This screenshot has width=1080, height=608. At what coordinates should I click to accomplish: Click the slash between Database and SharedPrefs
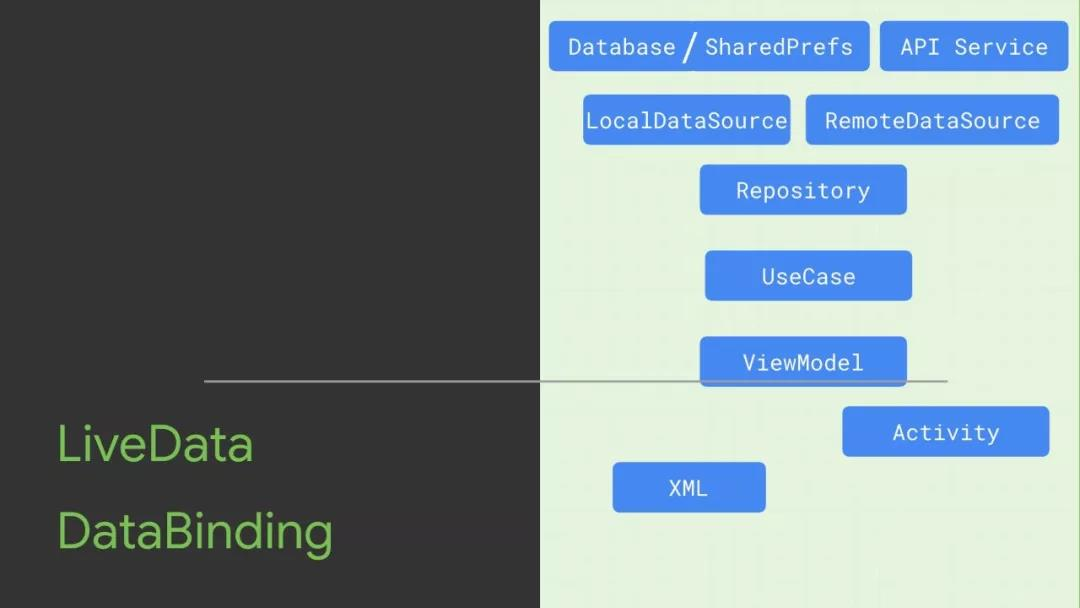[690, 47]
